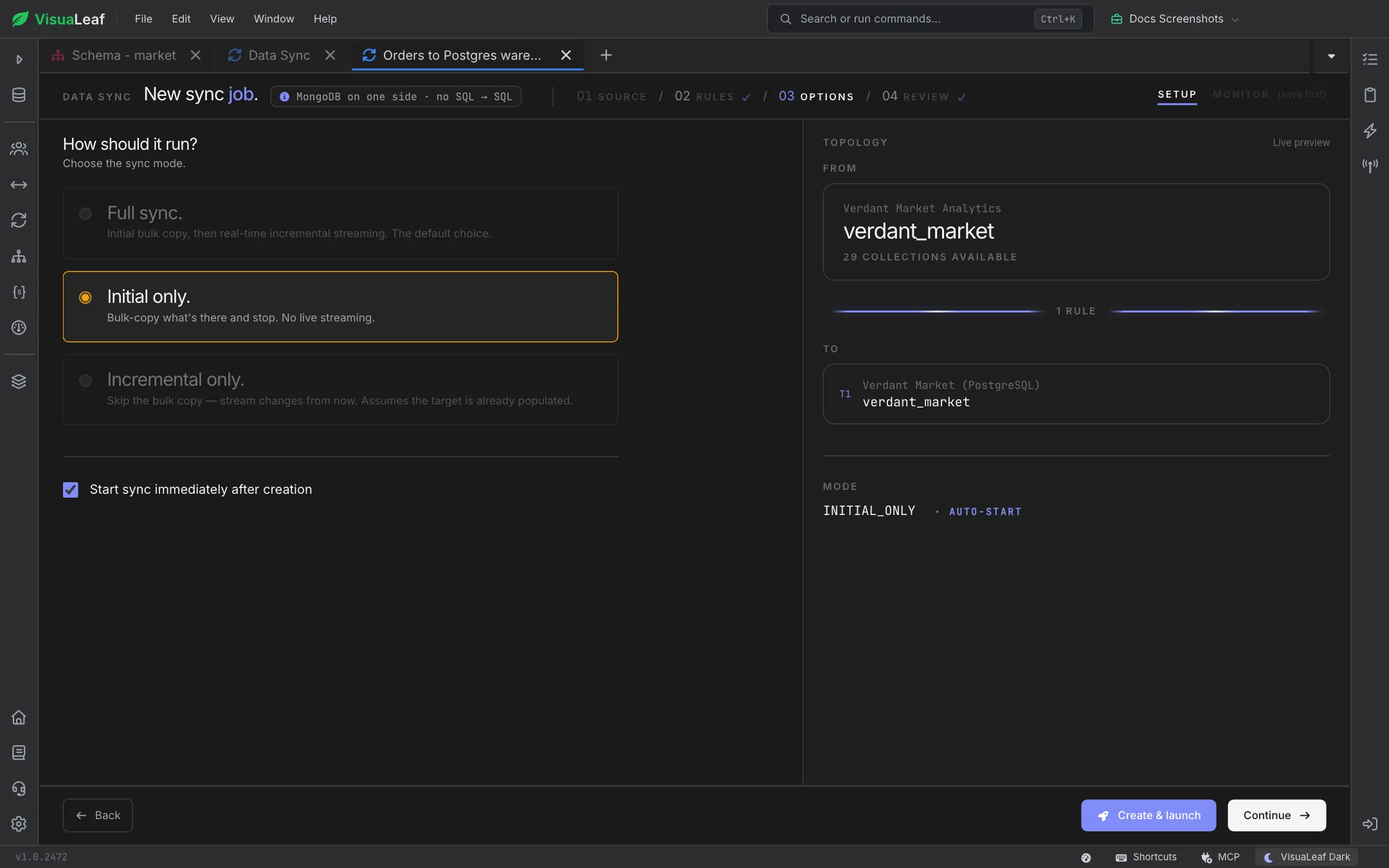Select the Full sync radio option
Image resolution: width=1389 pixels, height=868 pixels.
pos(85,213)
